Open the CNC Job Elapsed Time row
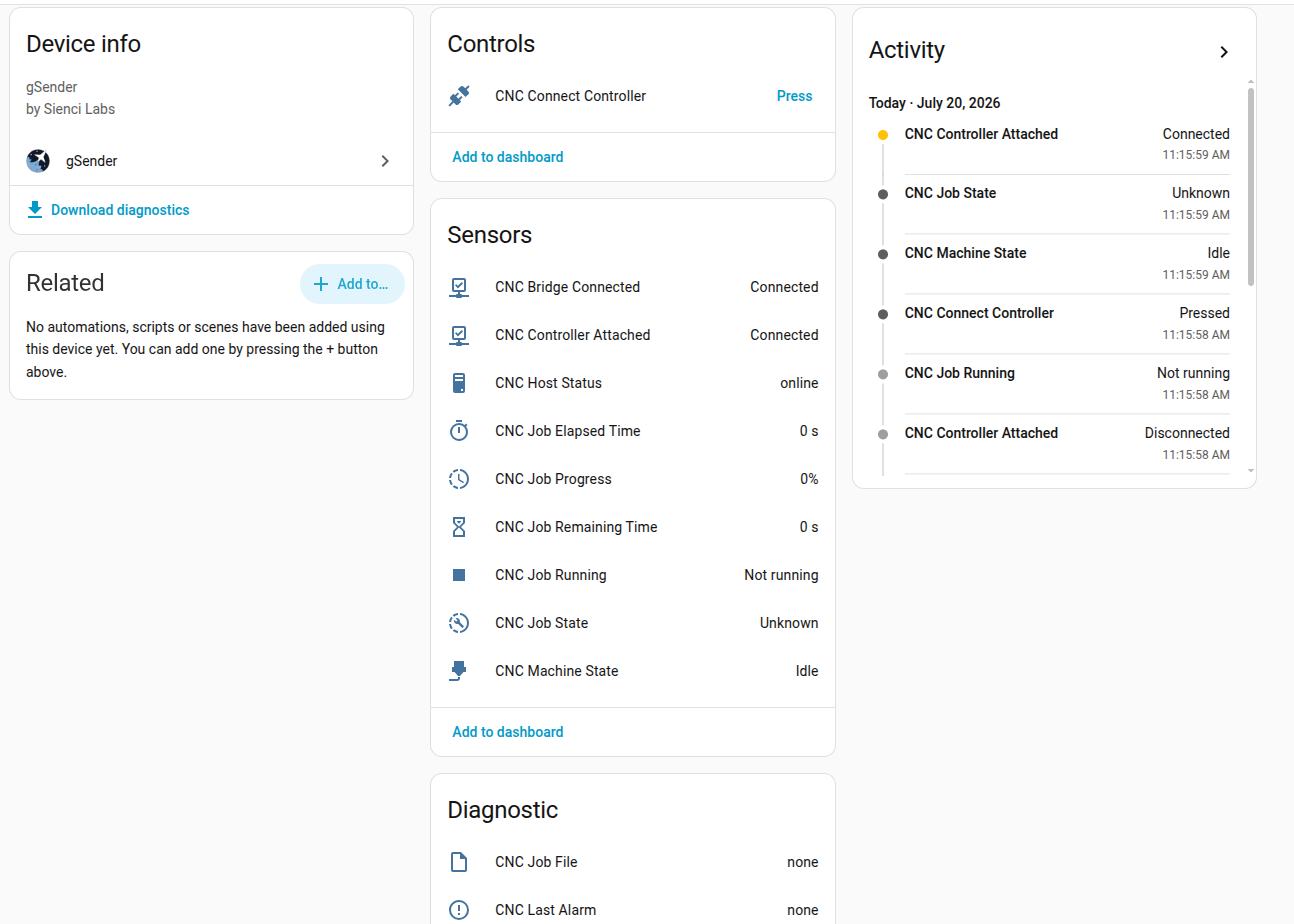 [633, 431]
